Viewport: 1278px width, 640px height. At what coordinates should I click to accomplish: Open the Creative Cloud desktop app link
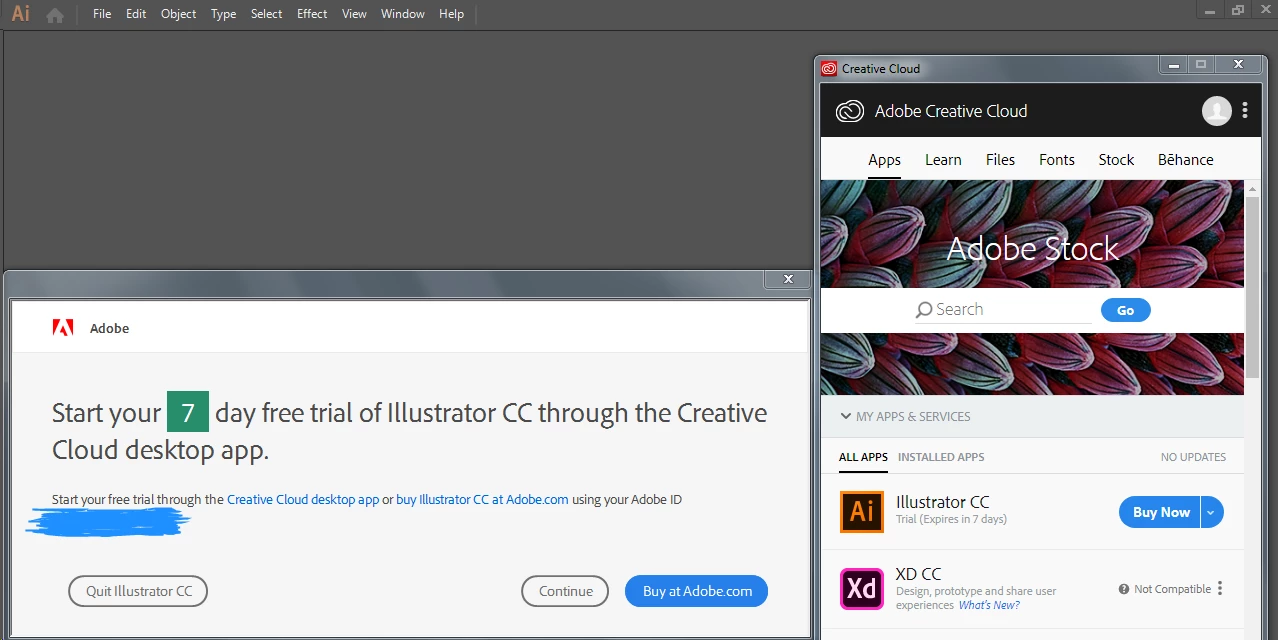coord(303,500)
